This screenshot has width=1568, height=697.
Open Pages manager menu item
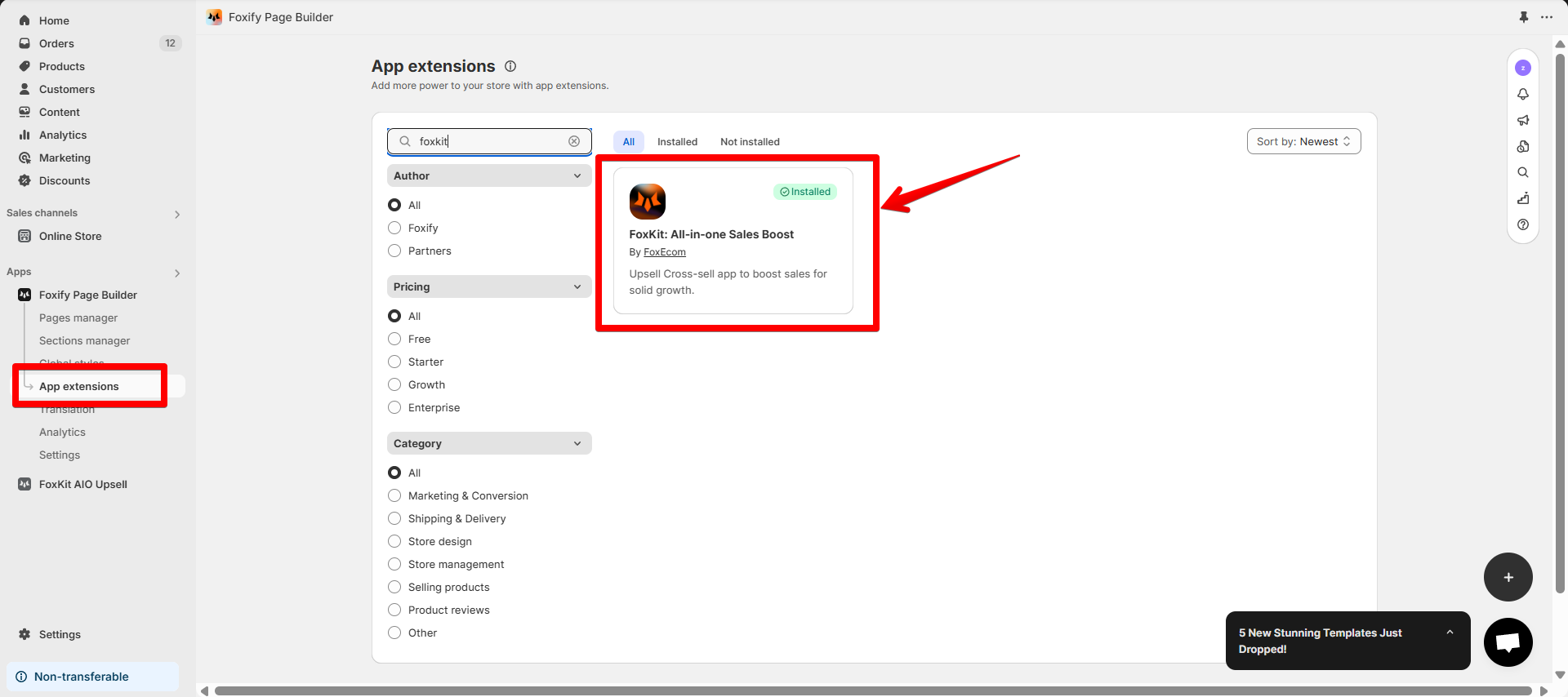point(78,317)
